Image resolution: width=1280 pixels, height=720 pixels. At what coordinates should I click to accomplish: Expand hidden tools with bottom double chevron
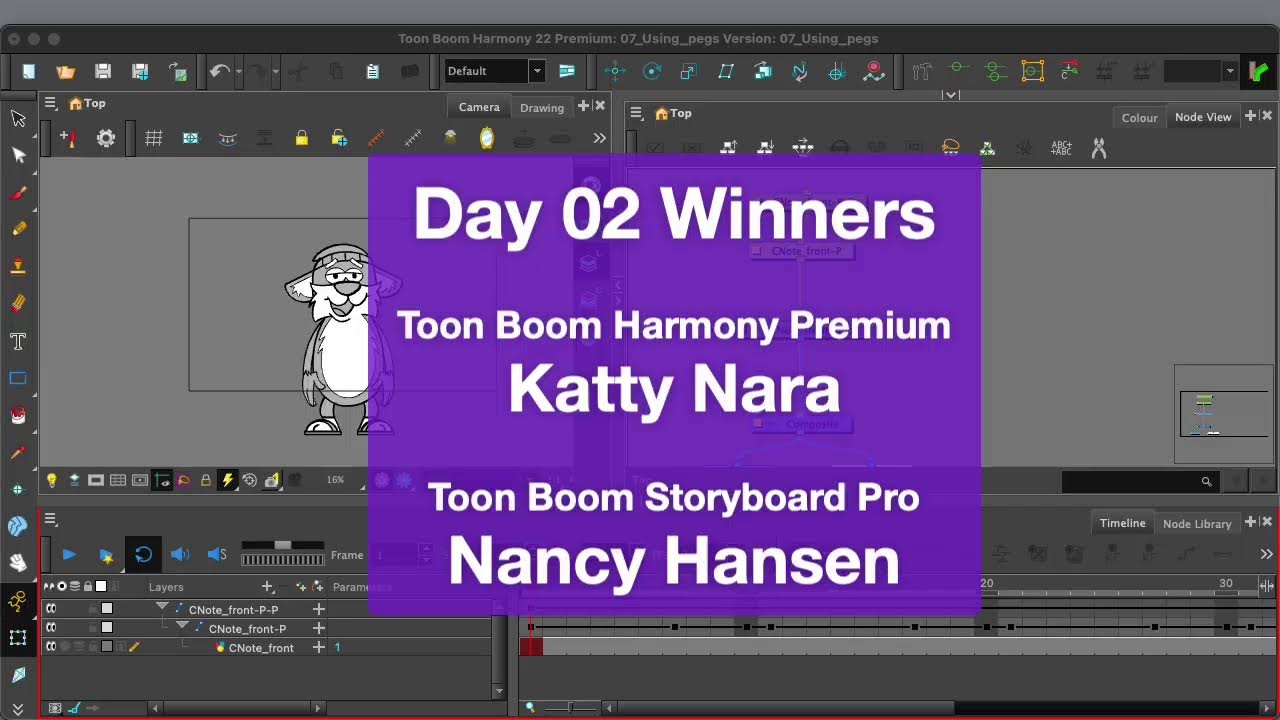click(x=18, y=709)
